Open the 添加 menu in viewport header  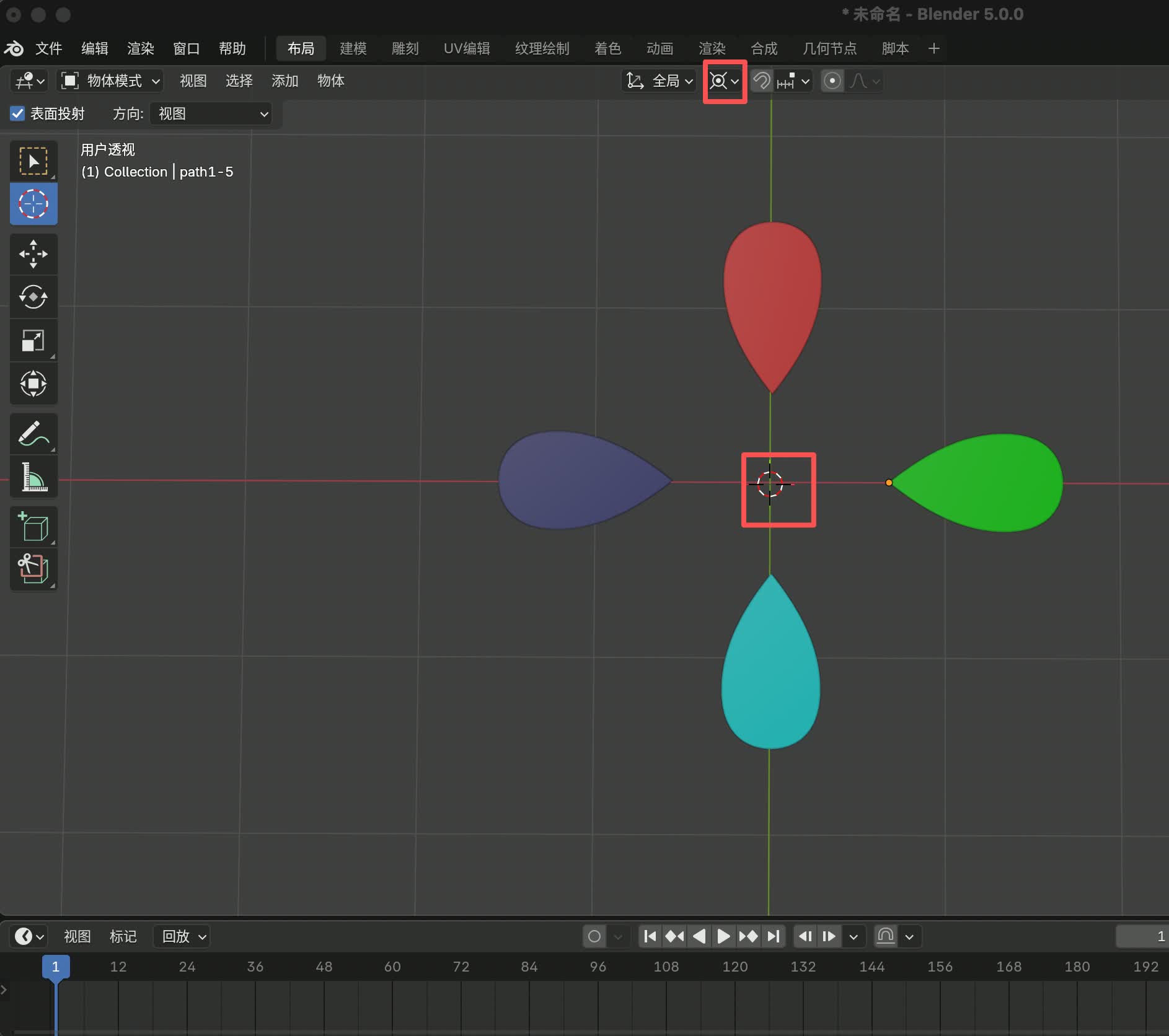coord(285,81)
